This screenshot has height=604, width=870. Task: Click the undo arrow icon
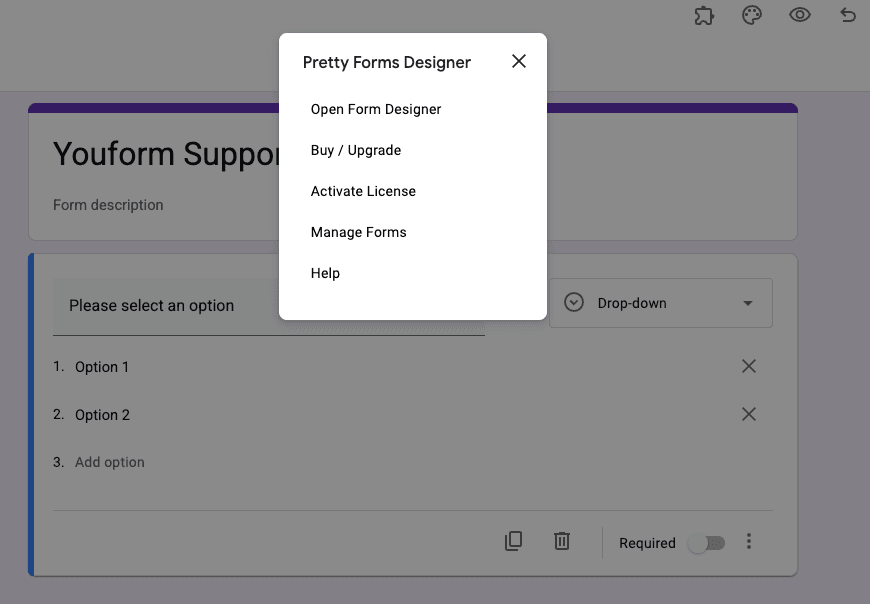848,15
